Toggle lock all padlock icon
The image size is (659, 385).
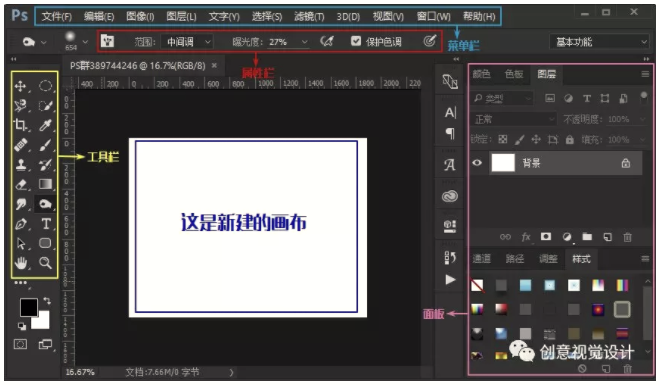tap(569, 140)
